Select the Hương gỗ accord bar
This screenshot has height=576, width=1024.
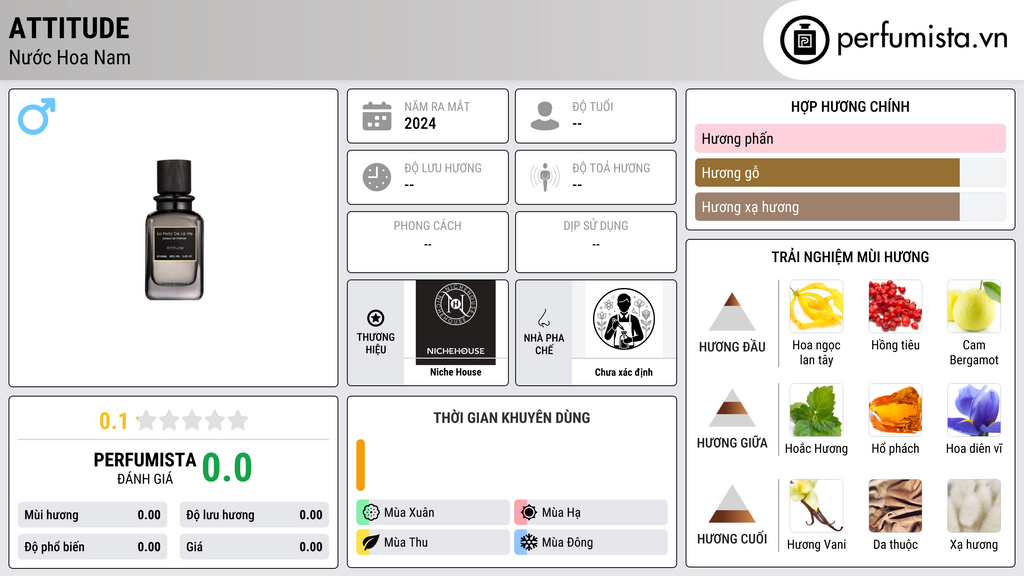[850, 172]
